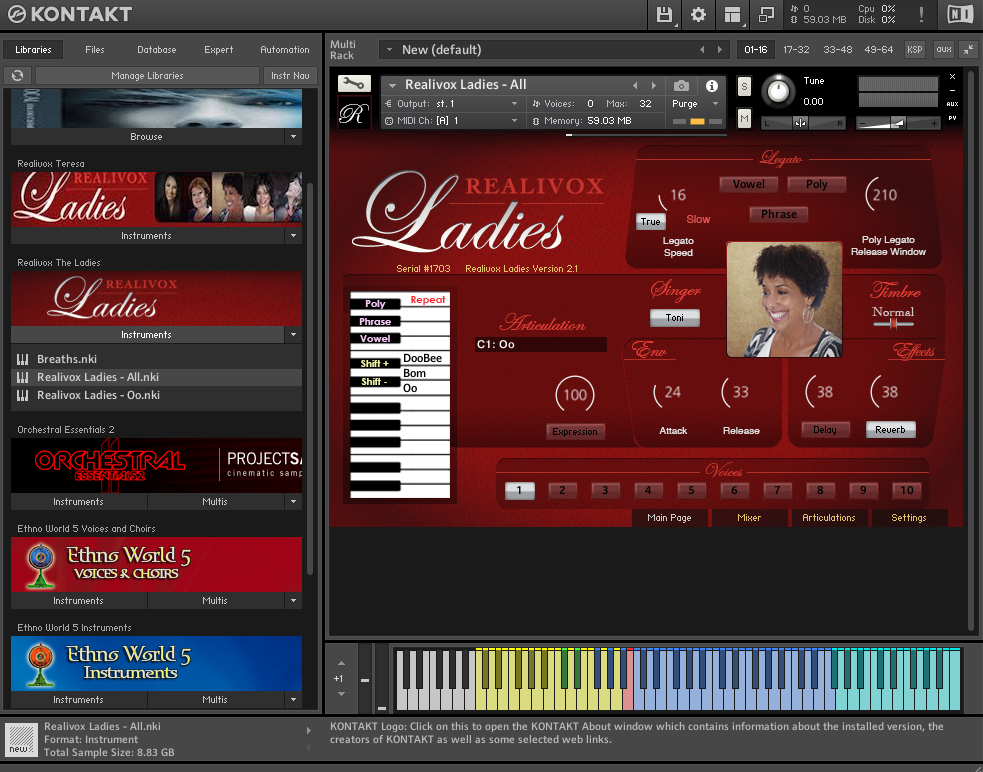Open Realivox The Ladies Instruments dropdown arrow
The image size is (983, 772).
click(293, 335)
